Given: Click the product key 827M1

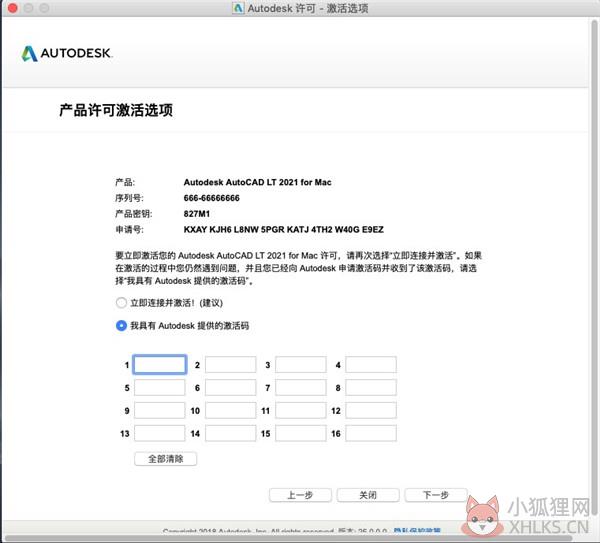Looking at the screenshot, I should 197,214.
